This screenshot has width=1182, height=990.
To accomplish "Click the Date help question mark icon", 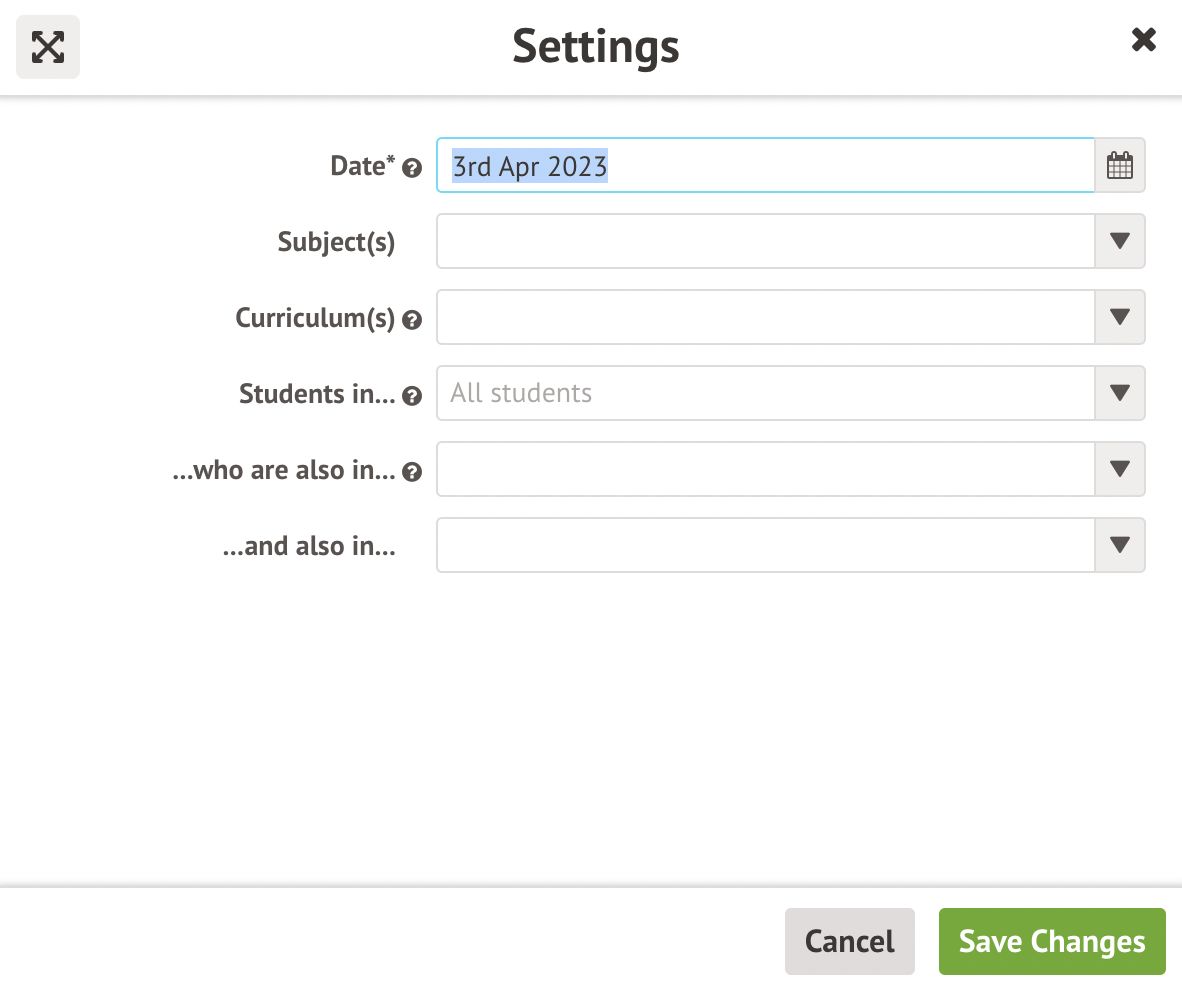I will tap(411, 169).
